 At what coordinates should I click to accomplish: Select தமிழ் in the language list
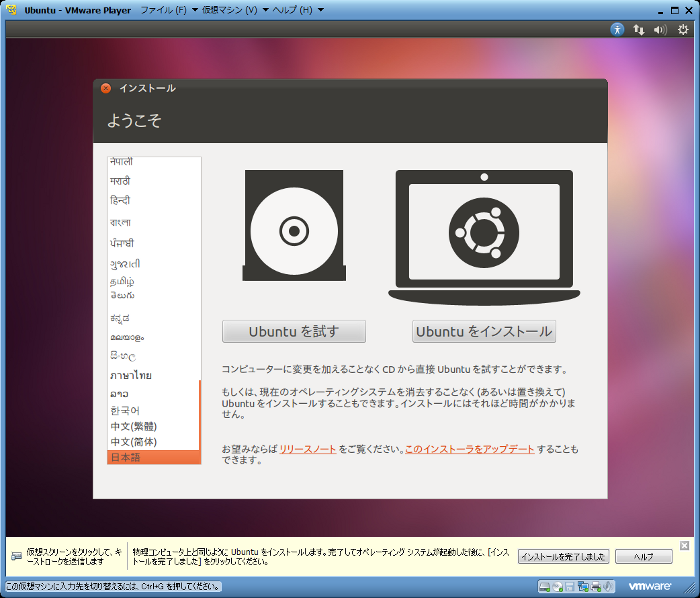coord(154,281)
